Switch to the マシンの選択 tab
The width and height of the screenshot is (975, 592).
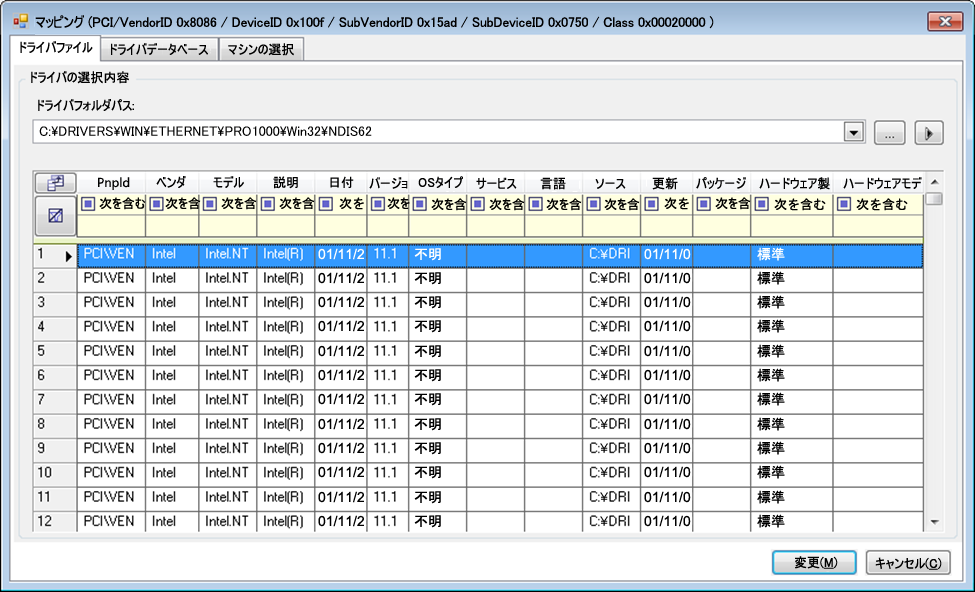pyautogui.click(x=260, y=49)
